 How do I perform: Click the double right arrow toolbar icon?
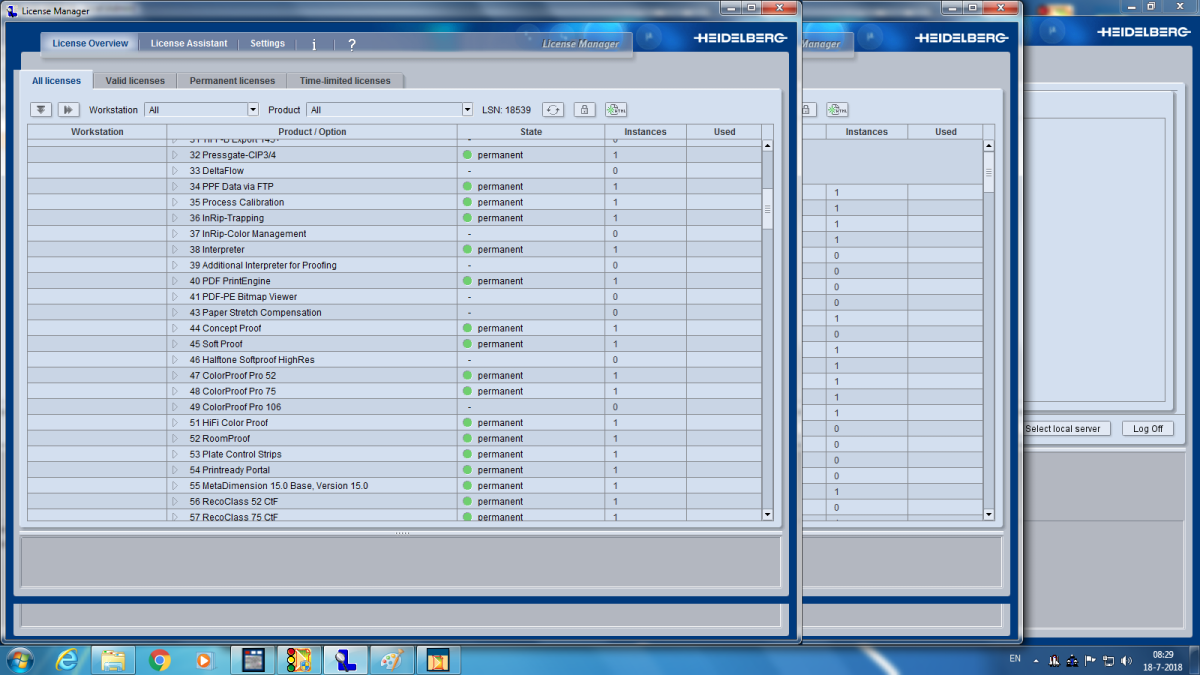pos(68,110)
